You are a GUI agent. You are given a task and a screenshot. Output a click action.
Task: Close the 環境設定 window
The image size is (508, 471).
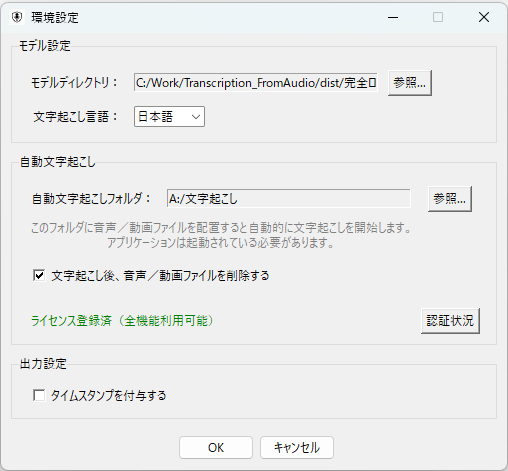(484, 17)
